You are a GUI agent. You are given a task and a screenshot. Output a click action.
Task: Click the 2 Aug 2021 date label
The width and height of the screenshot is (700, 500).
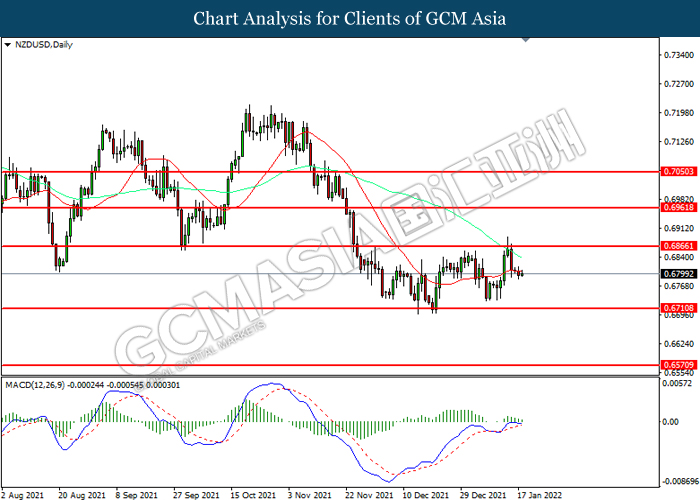23,495
